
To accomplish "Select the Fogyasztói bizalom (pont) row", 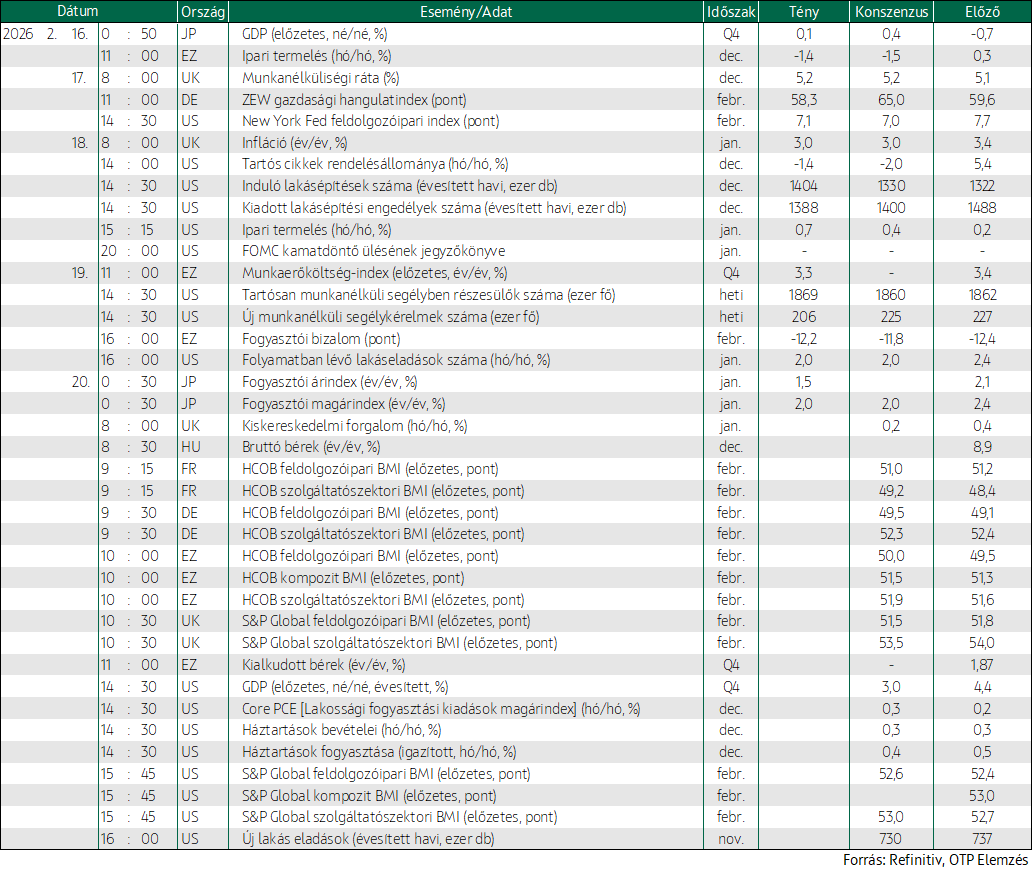I will tap(516, 339).
